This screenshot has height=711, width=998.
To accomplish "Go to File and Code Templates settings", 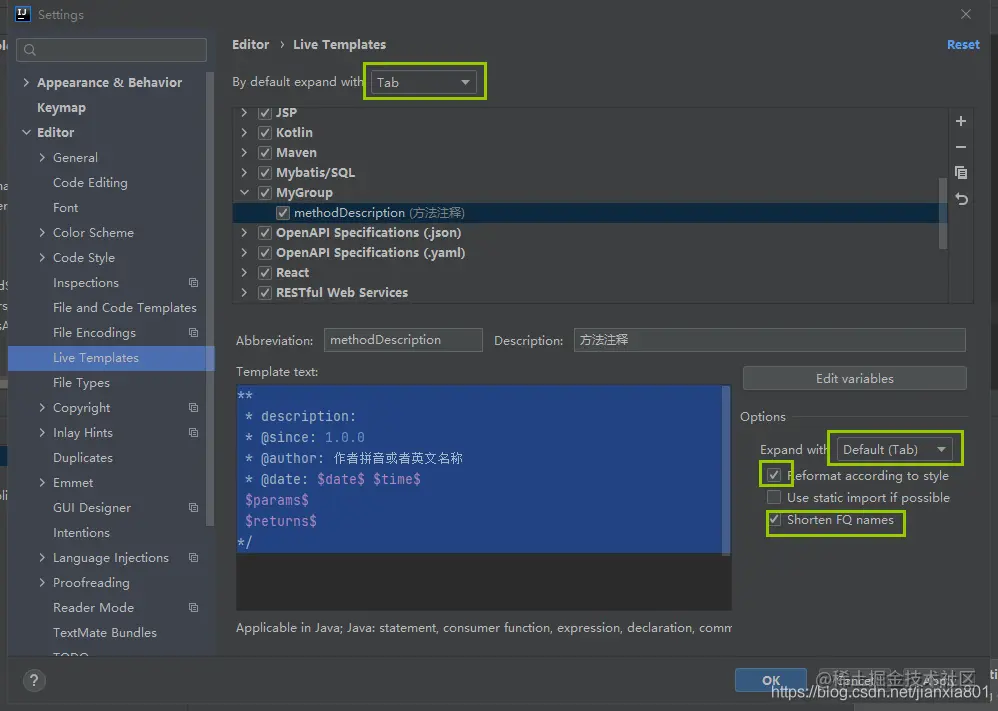I will [125, 307].
